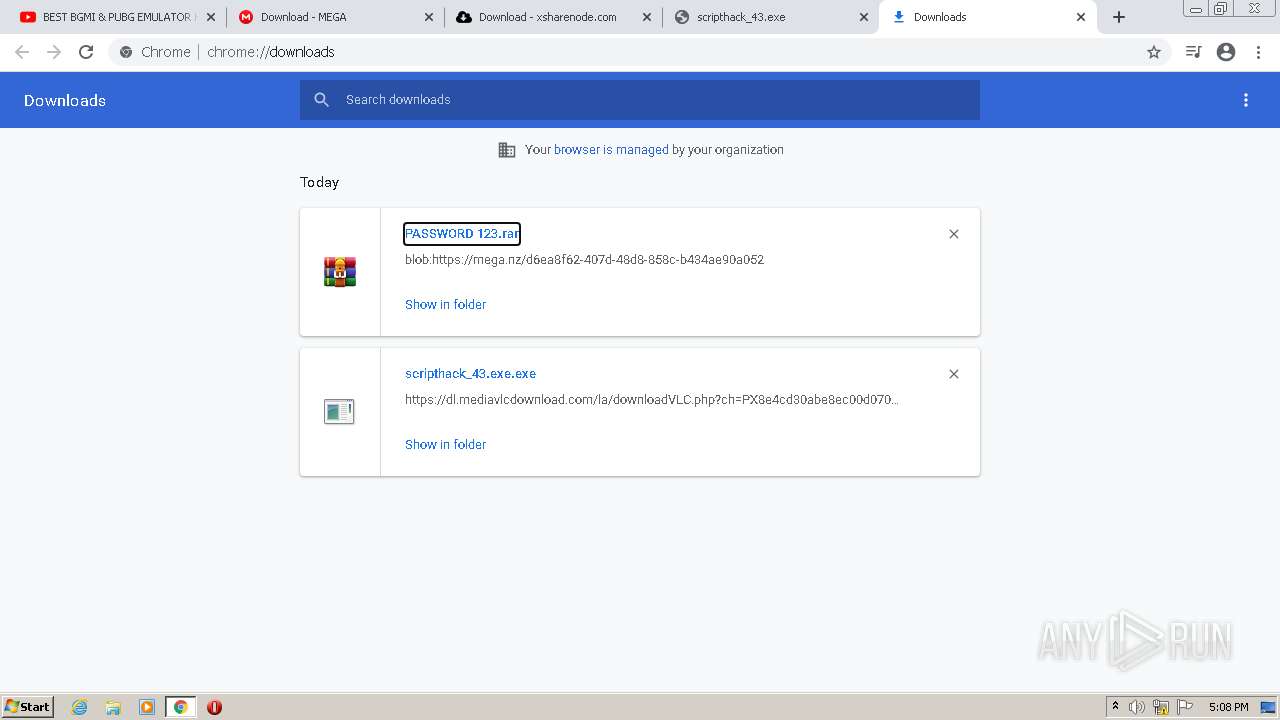Click the mega.nz blob source URL
The width and height of the screenshot is (1280, 720).
point(584,260)
